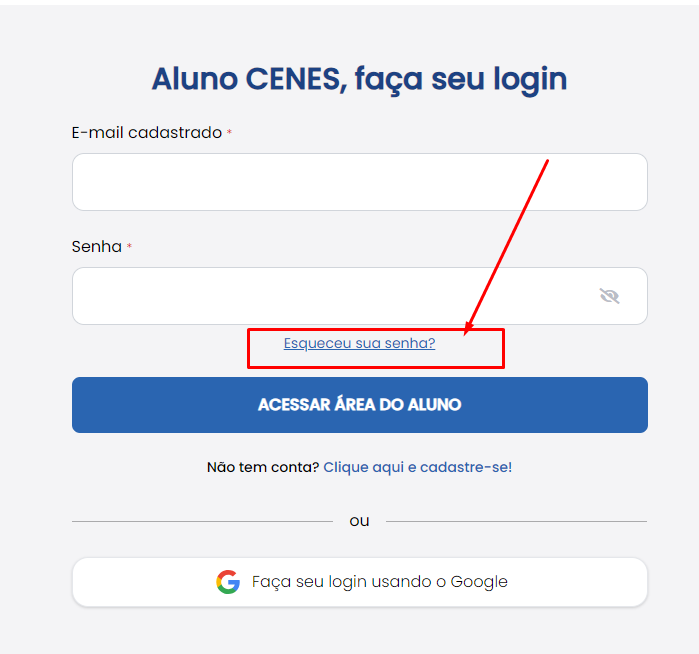
Task: Click the Senha field label
Action: coord(97,247)
